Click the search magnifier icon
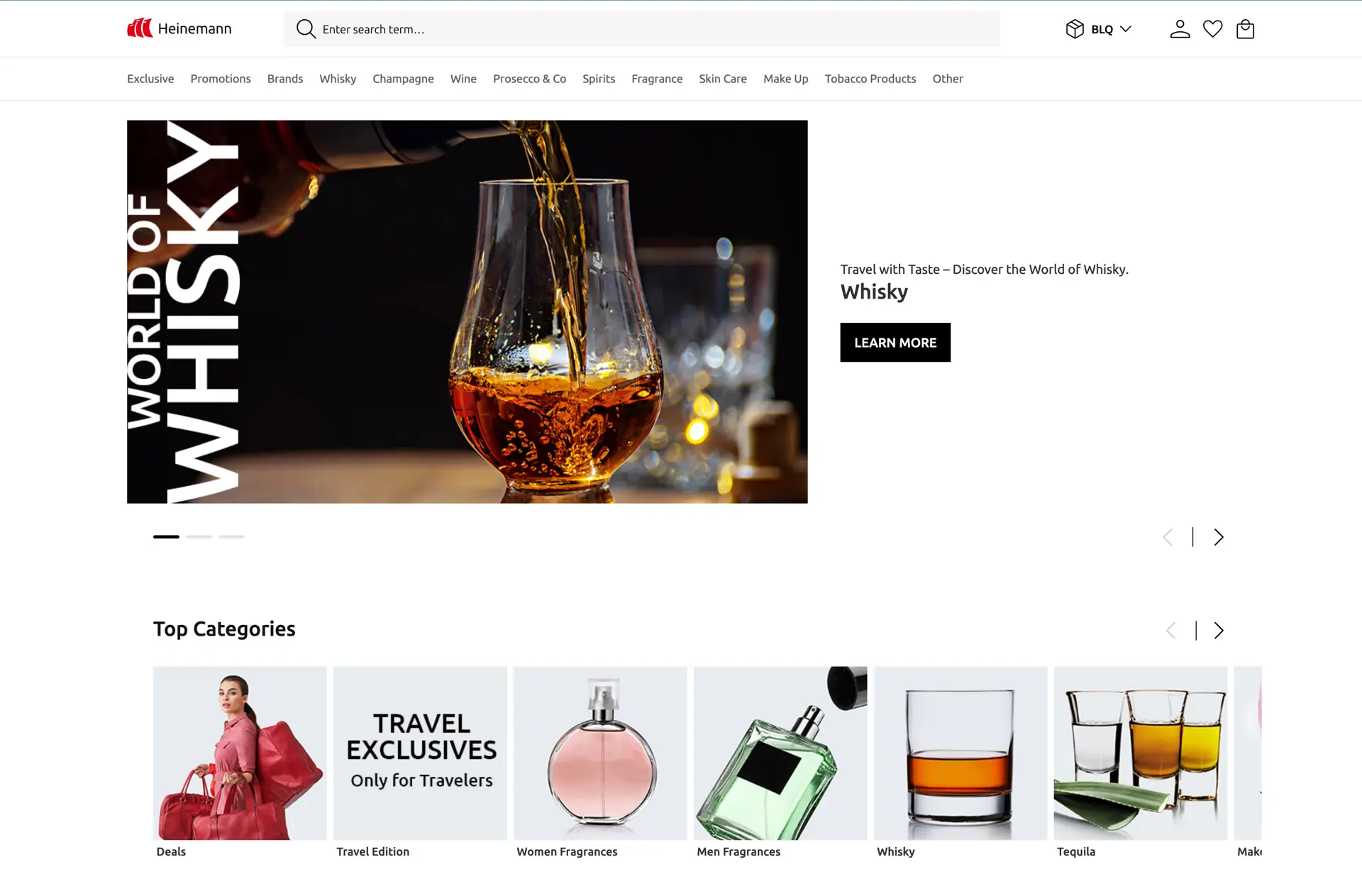This screenshot has width=1362, height=896. 306,29
